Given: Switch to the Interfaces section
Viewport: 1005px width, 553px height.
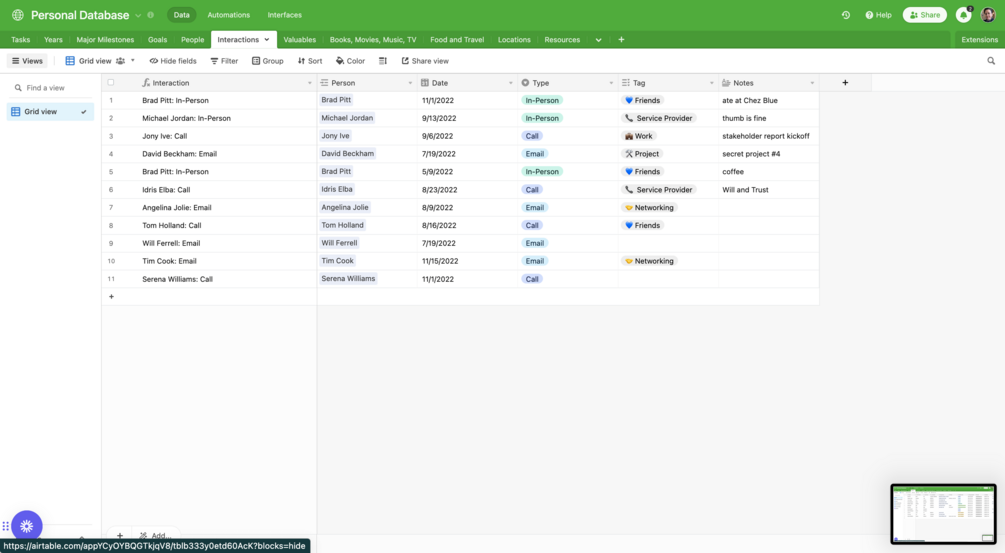Looking at the screenshot, I should (x=285, y=15).
